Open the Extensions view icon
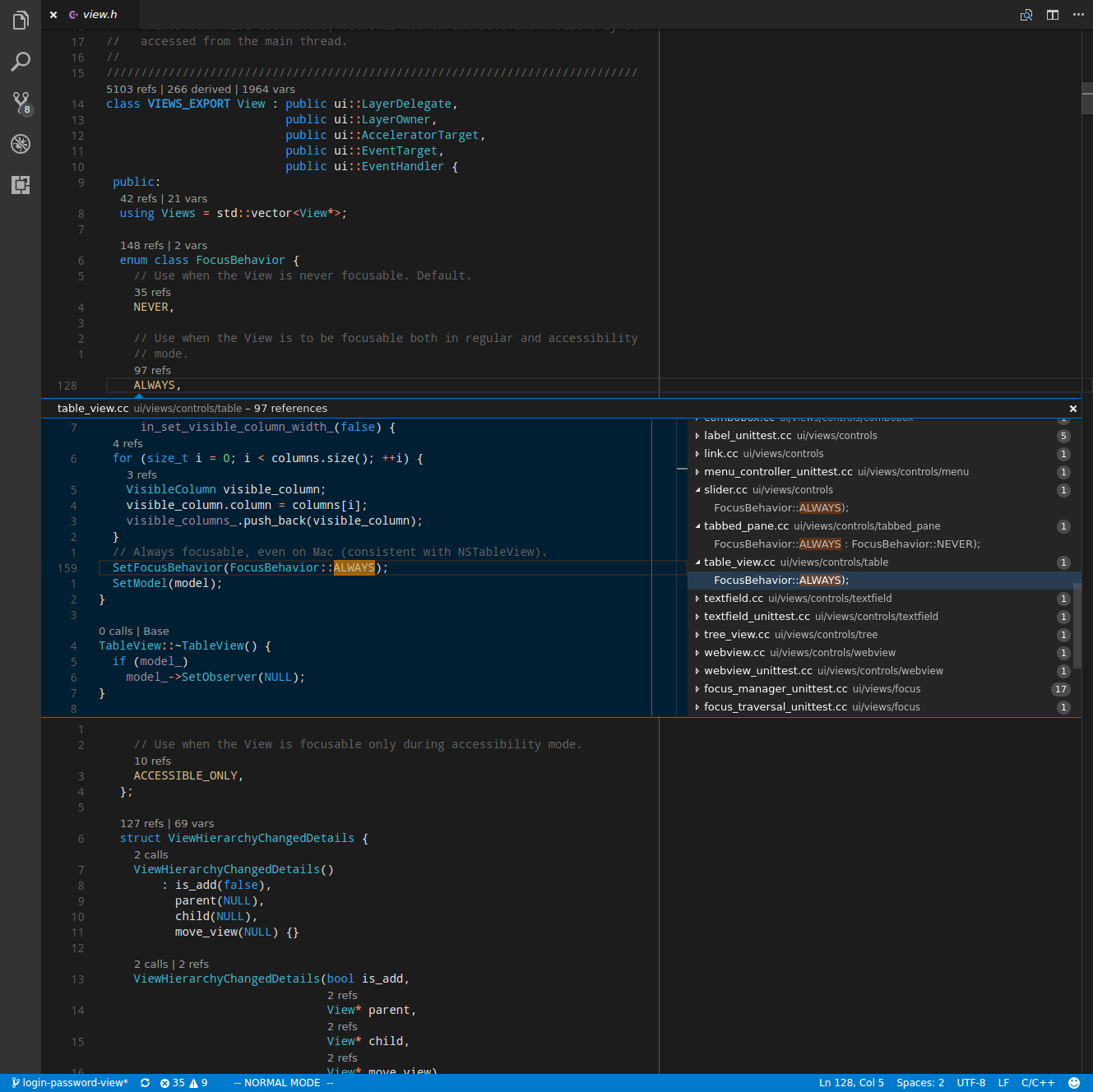The width and height of the screenshot is (1093, 1092). tap(21, 185)
